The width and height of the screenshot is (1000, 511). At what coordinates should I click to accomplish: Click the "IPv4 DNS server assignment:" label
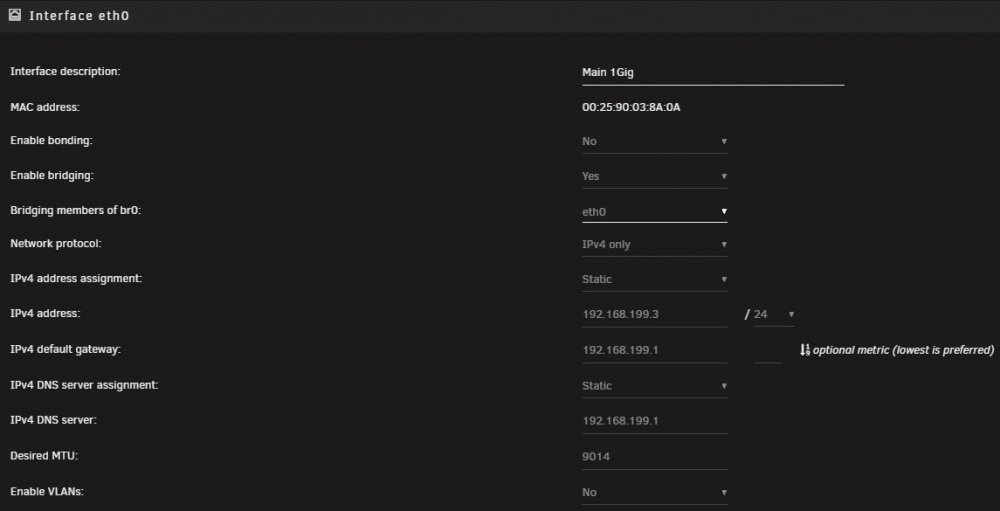pyautogui.click(x=84, y=385)
